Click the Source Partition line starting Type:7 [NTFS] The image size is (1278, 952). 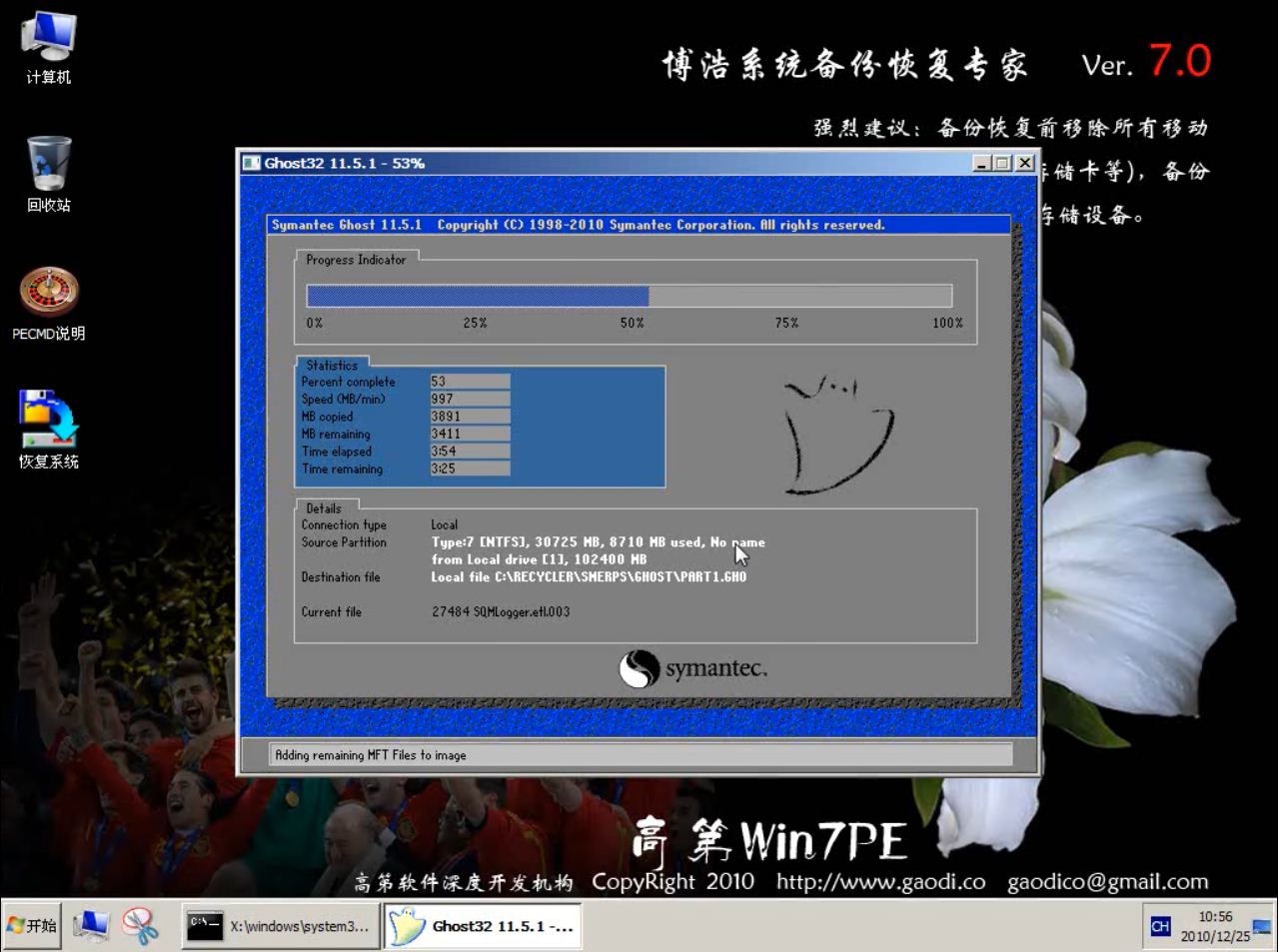pos(598,542)
